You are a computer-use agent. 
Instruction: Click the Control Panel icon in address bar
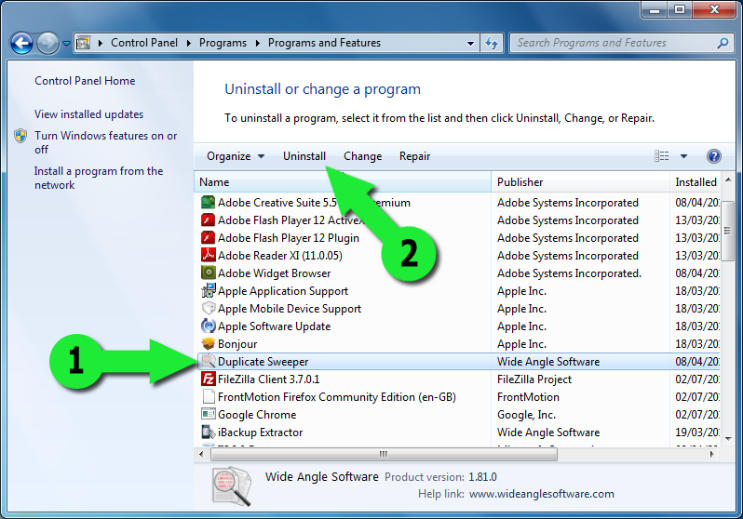pos(83,43)
